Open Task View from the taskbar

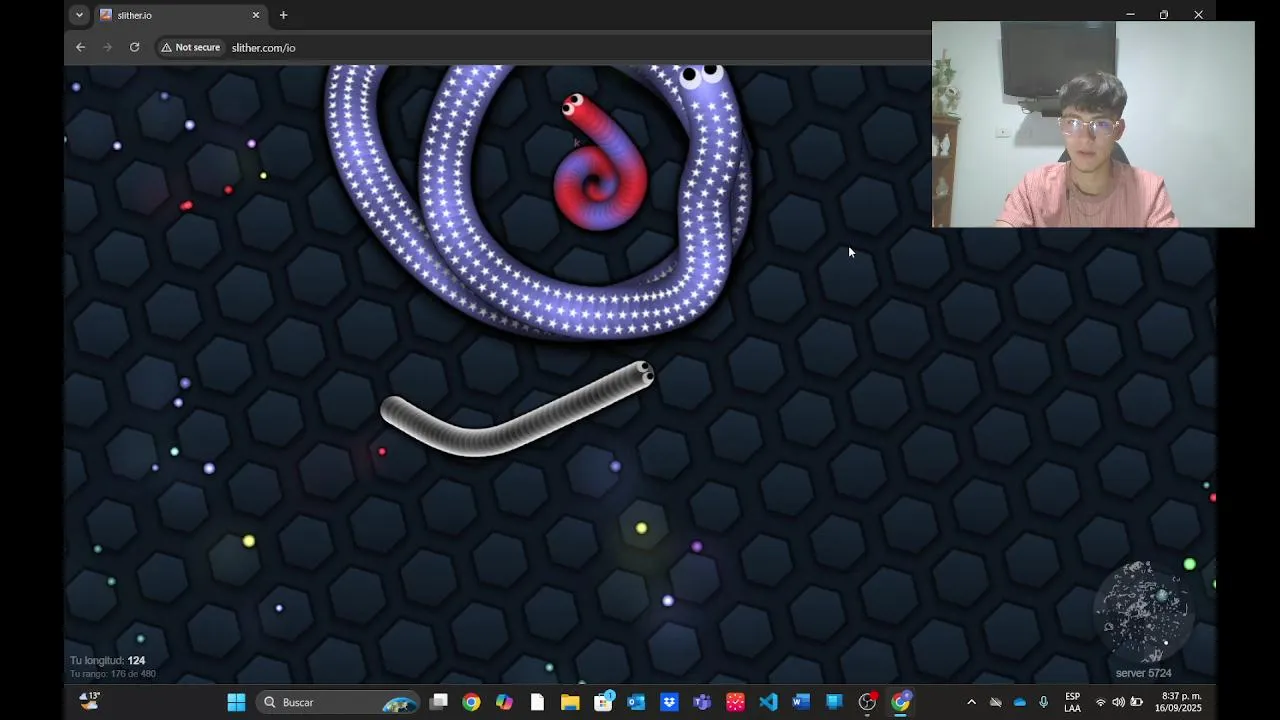[438, 702]
